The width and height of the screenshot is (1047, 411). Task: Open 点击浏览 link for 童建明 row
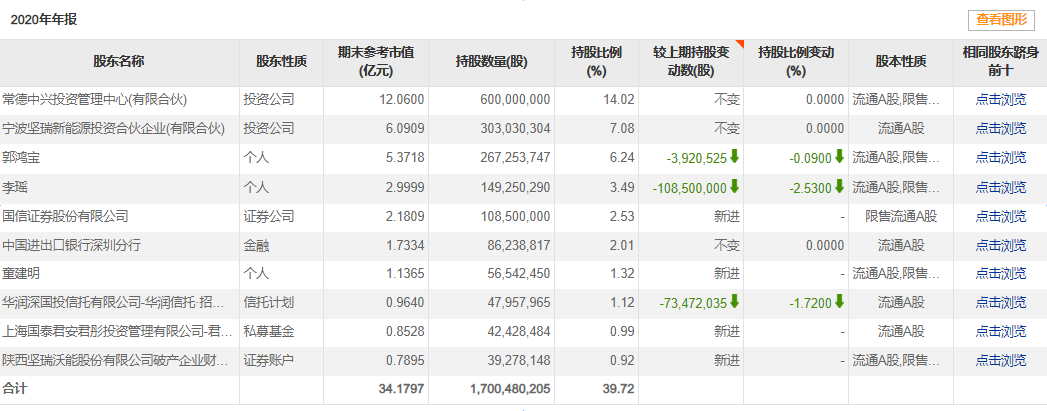point(1000,274)
